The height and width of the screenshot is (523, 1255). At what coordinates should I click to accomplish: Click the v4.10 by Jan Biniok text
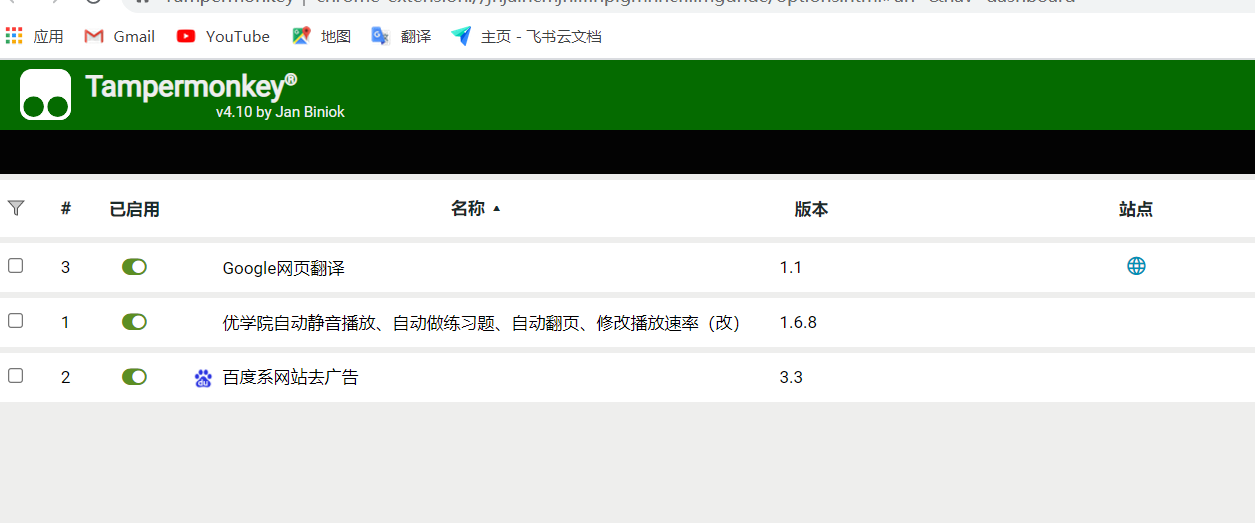pyautogui.click(x=280, y=112)
